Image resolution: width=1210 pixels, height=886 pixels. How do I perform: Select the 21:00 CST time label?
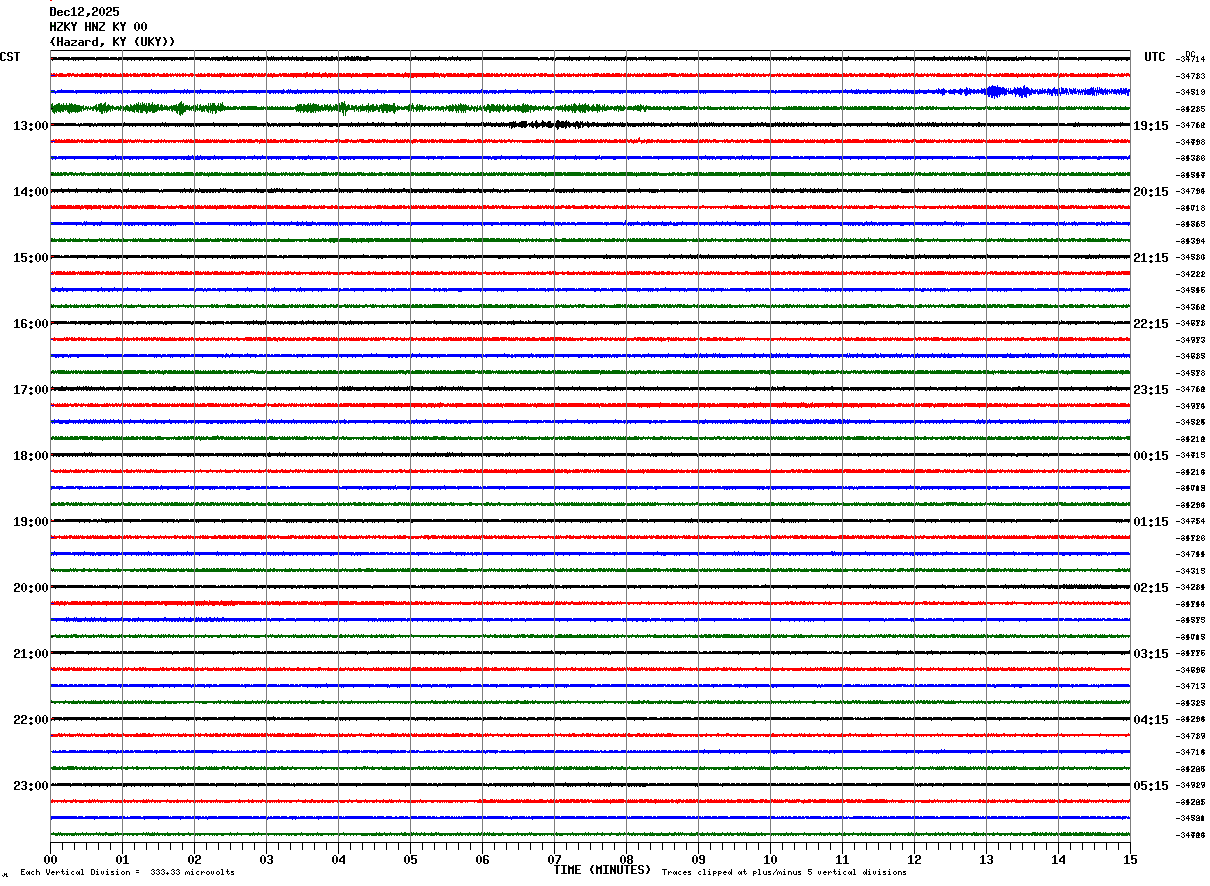[x=31, y=654]
